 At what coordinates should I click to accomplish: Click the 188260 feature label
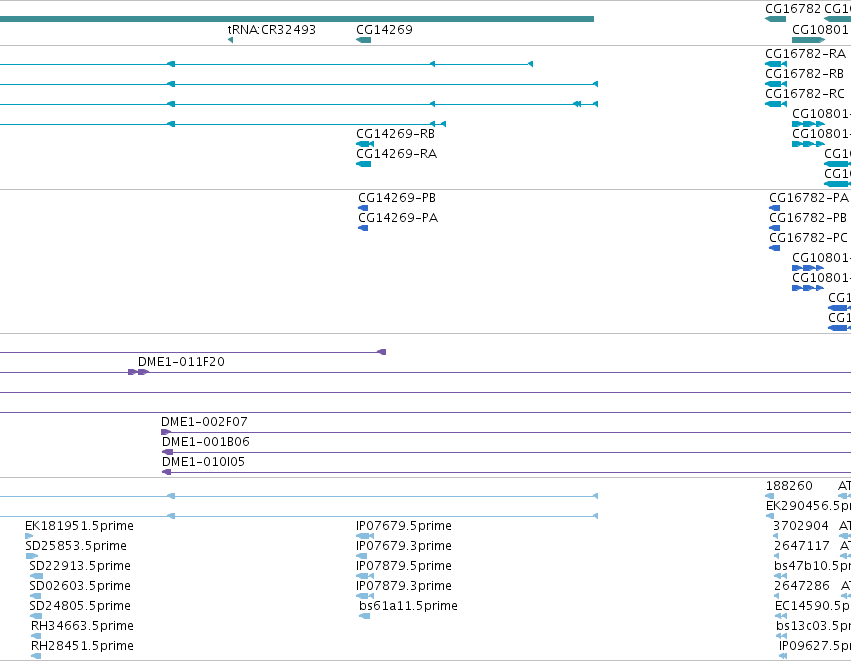coord(789,486)
